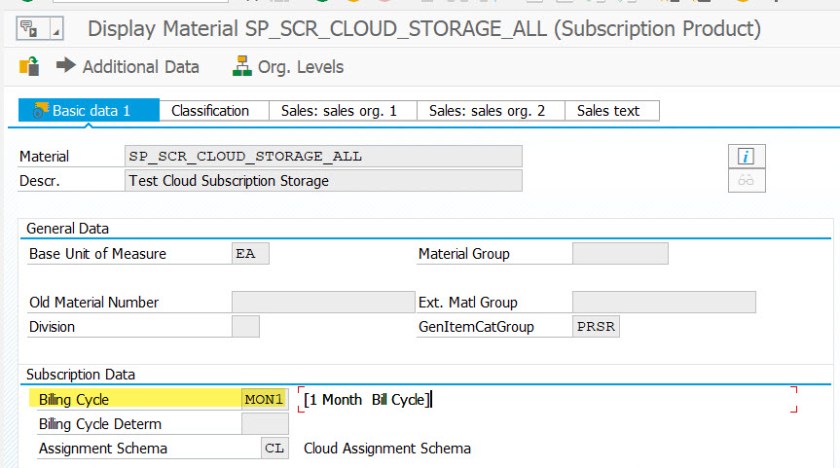Click the other material icon in toolbar
This screenshot has height=468, width=840.
click(x=29, y=67)
